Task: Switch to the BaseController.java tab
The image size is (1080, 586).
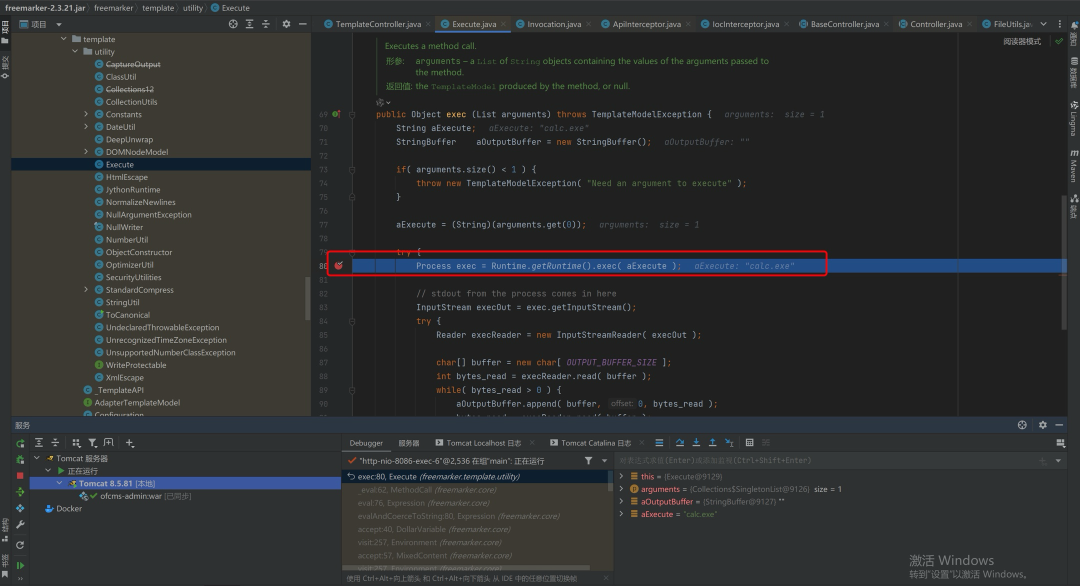Action: point(844,24)
